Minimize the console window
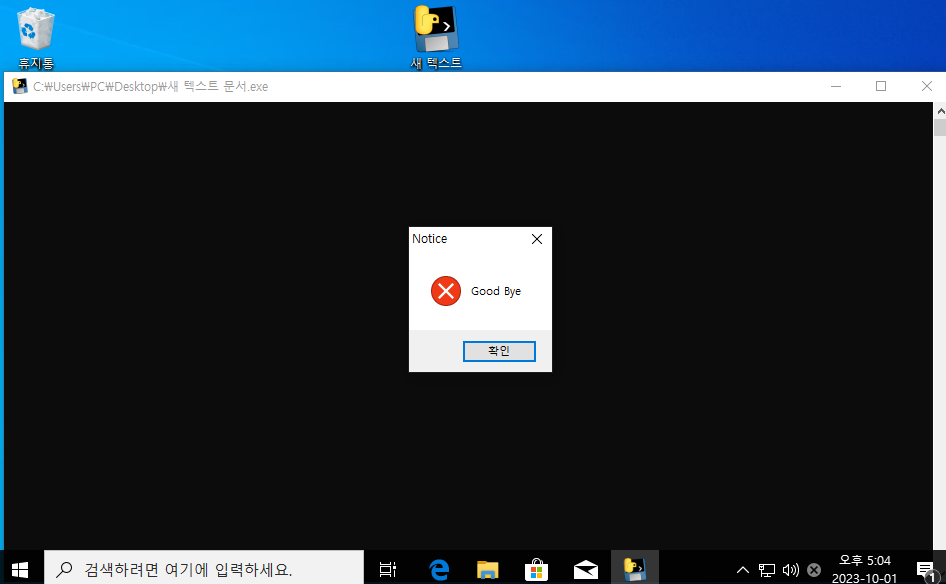Image resolution: width=946 pixels, height=584 pixels. click(x=836, y=86)
